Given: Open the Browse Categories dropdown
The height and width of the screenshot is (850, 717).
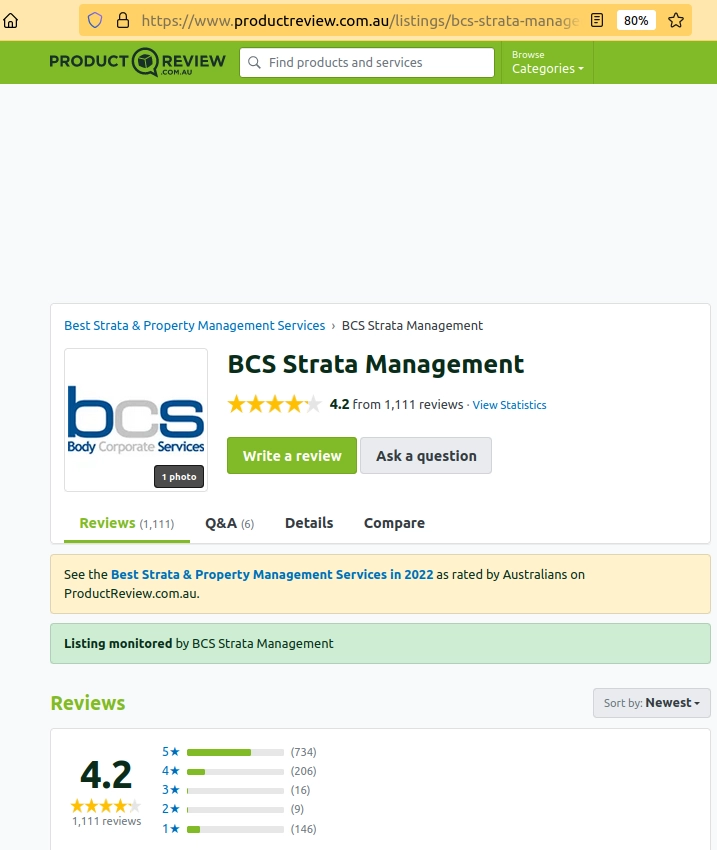Looking at the screenshot, I should click(547, 62).
